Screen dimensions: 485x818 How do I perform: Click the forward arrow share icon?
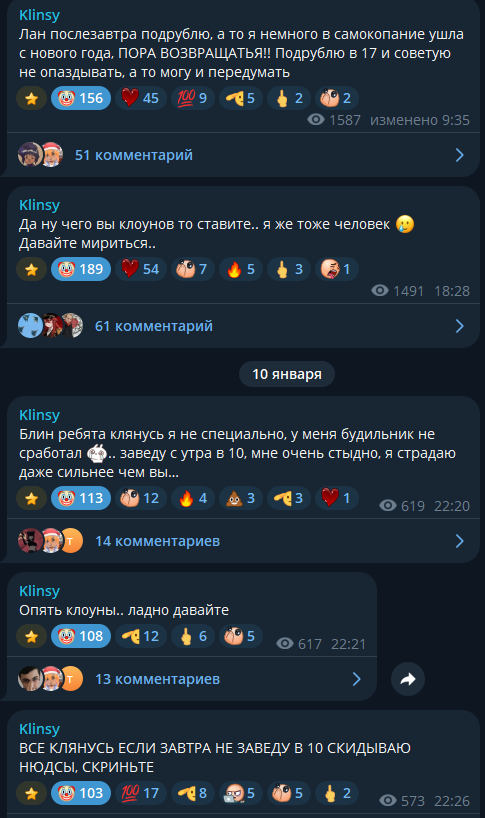click(408, 679)
